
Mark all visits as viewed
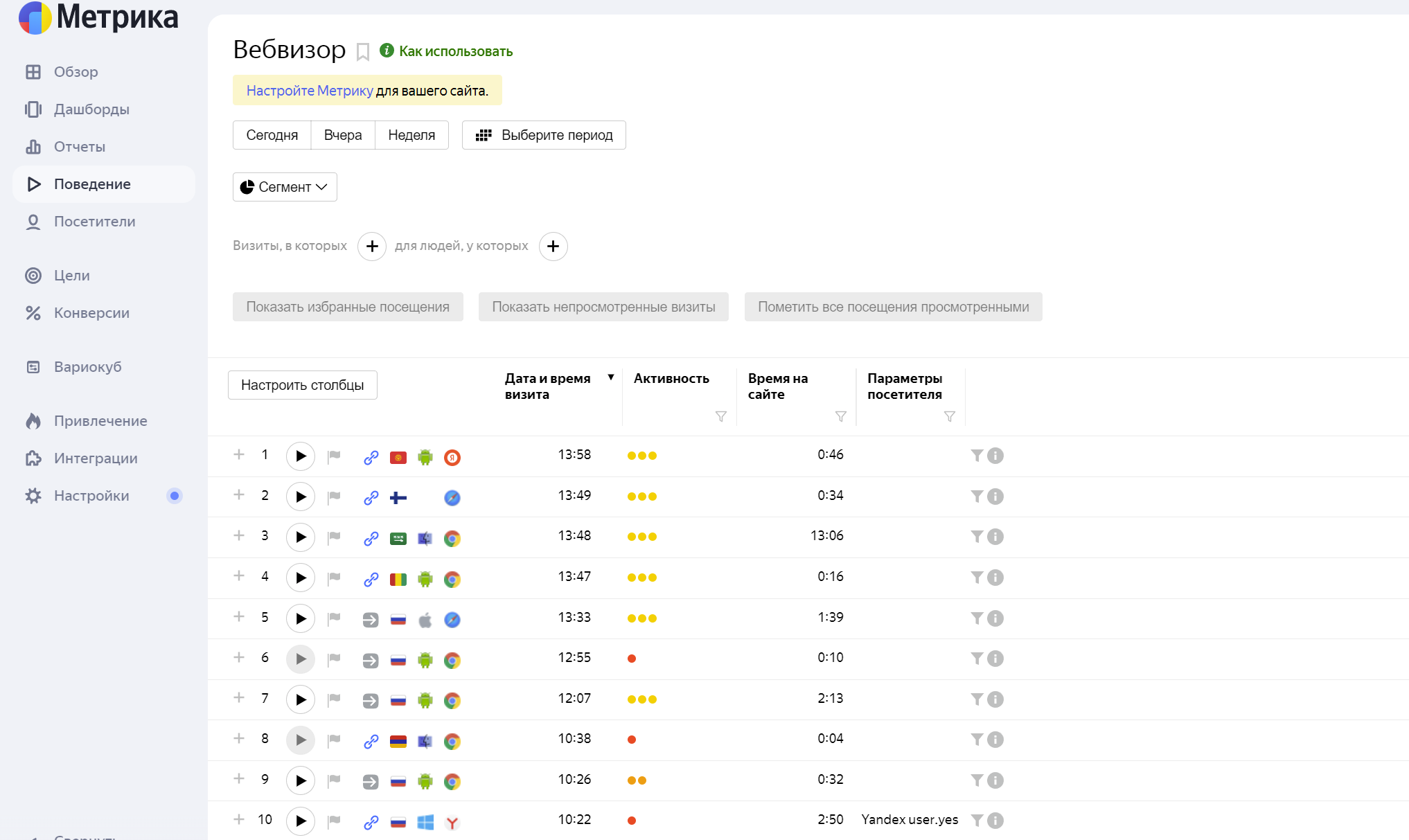pyautogui.click(x=893, y=307)
